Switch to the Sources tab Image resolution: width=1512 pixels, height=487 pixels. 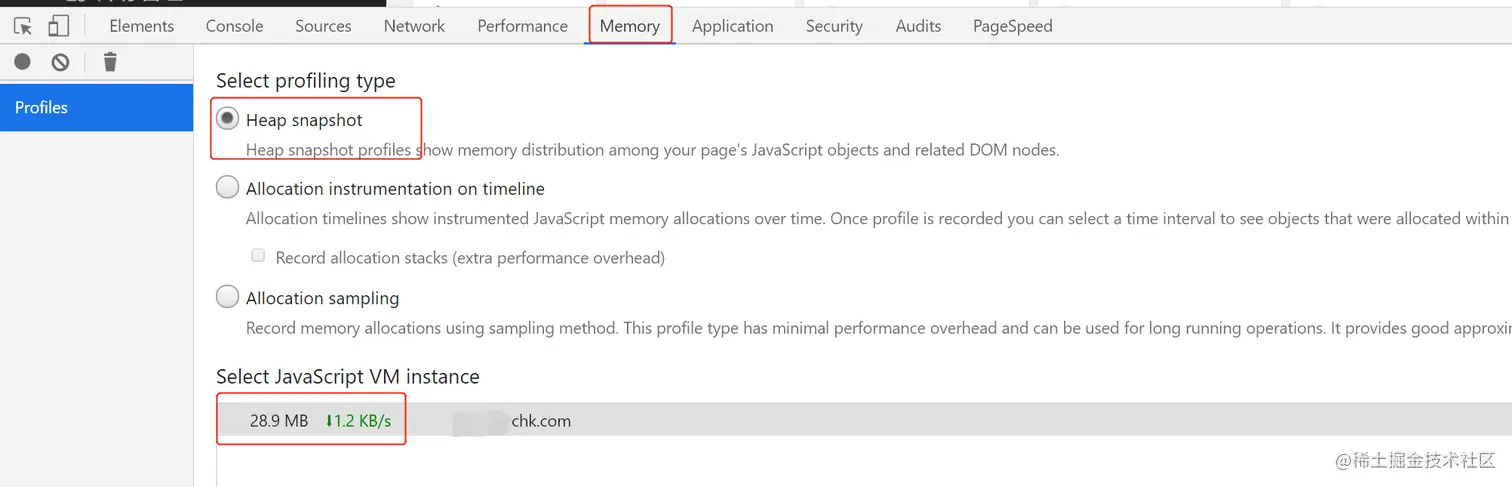pos(323,26)
